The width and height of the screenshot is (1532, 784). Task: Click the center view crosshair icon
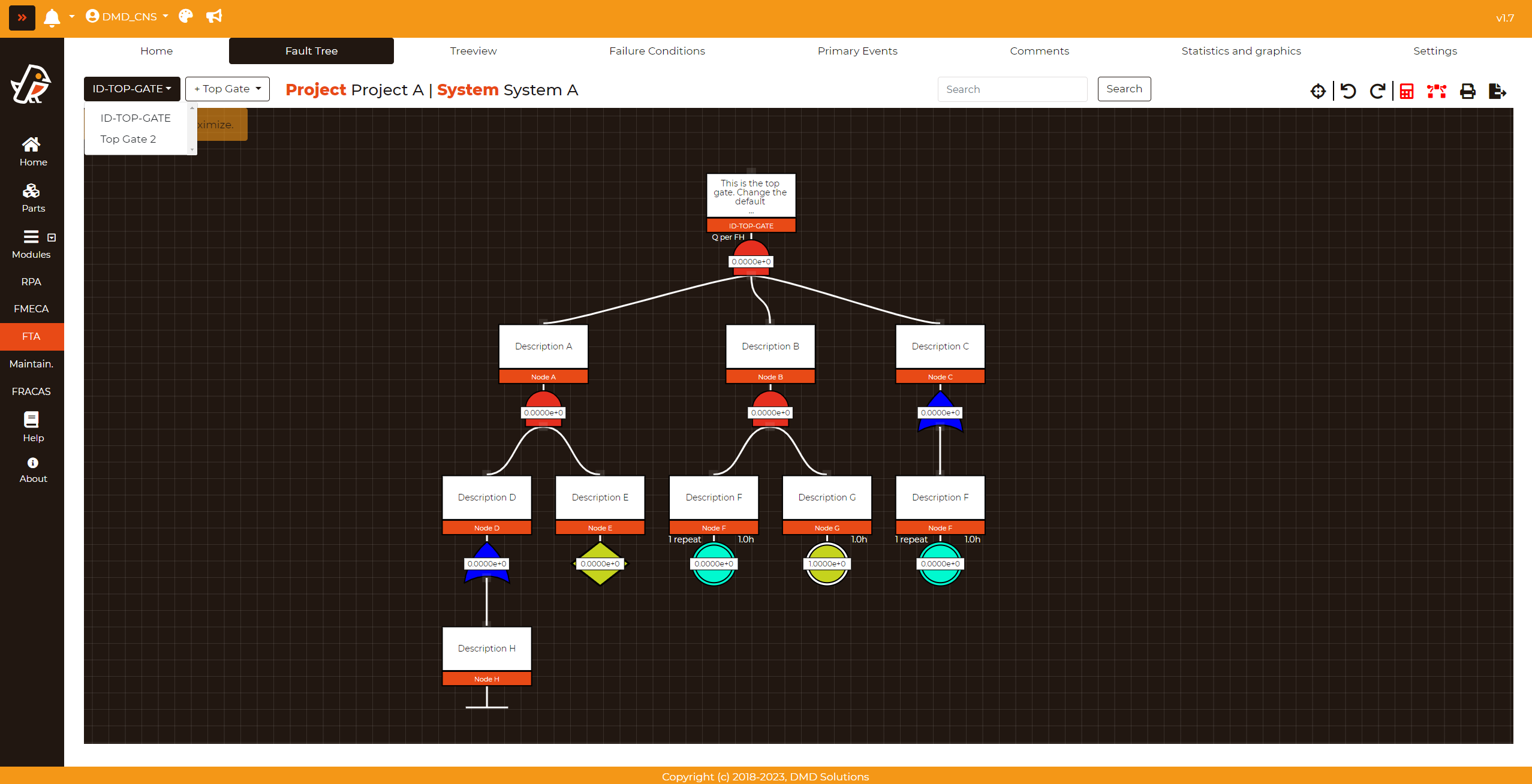[1317, 91]
